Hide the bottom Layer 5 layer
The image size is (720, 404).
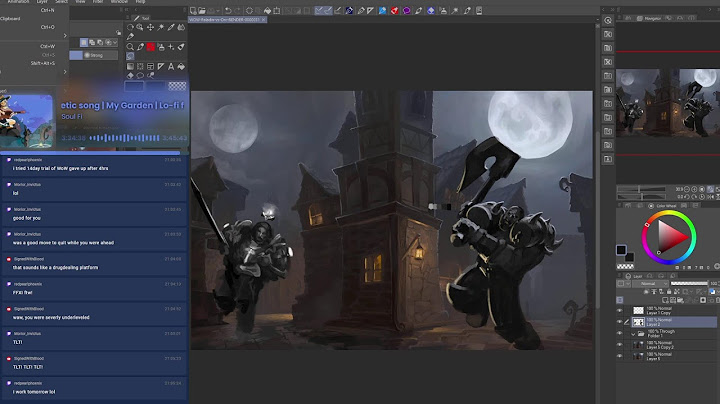pos(619,356)
